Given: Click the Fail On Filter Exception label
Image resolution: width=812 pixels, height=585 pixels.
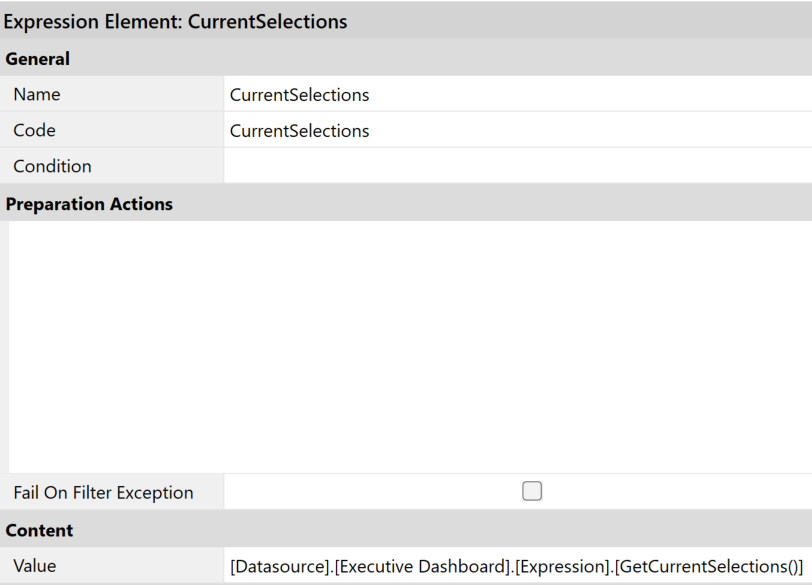Looking at the screenshot, I should [x=103, y=492].
